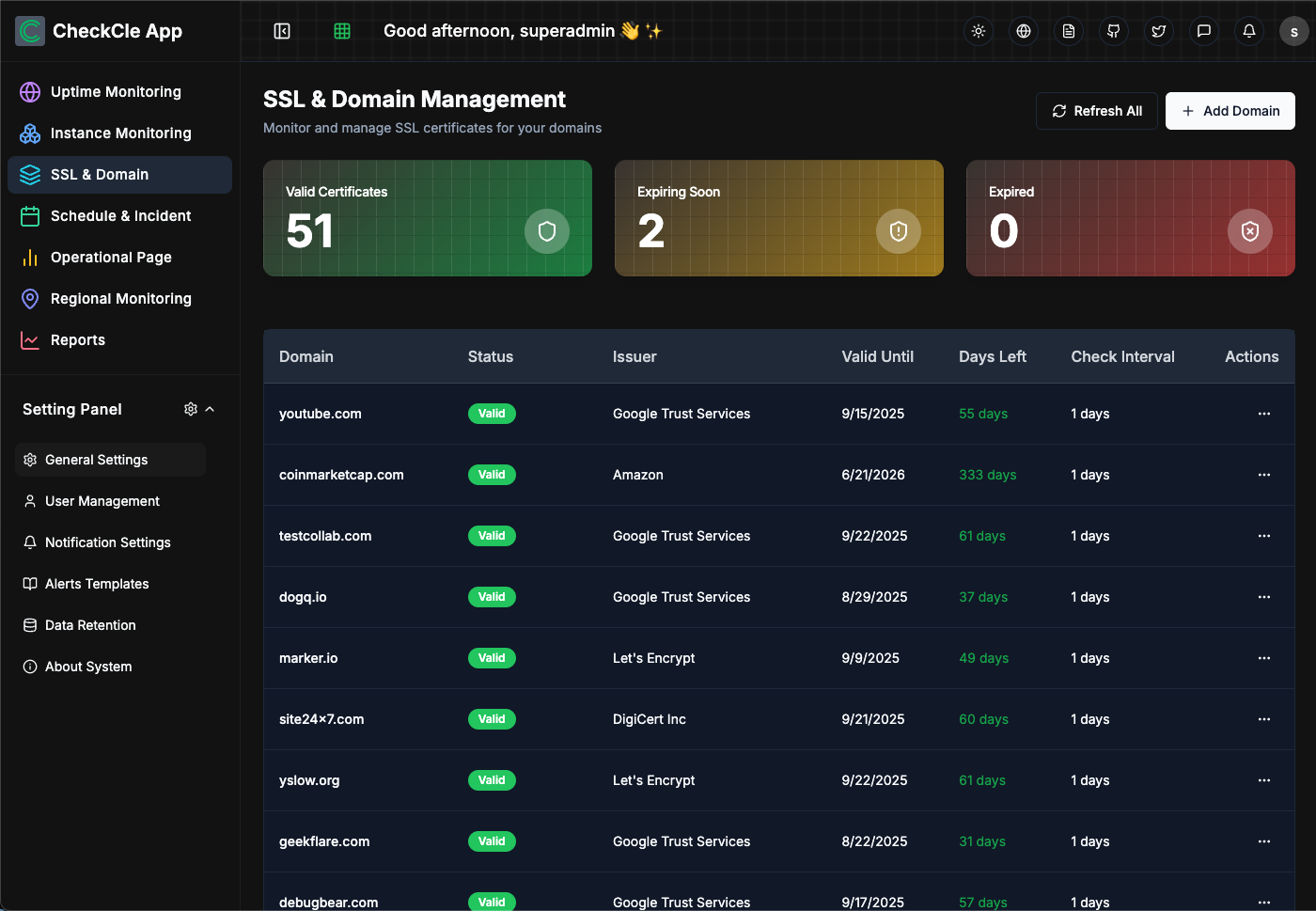Toggle light mode with the sun icon
Screen dimensions: 1316x911
(x=978, y=30)
